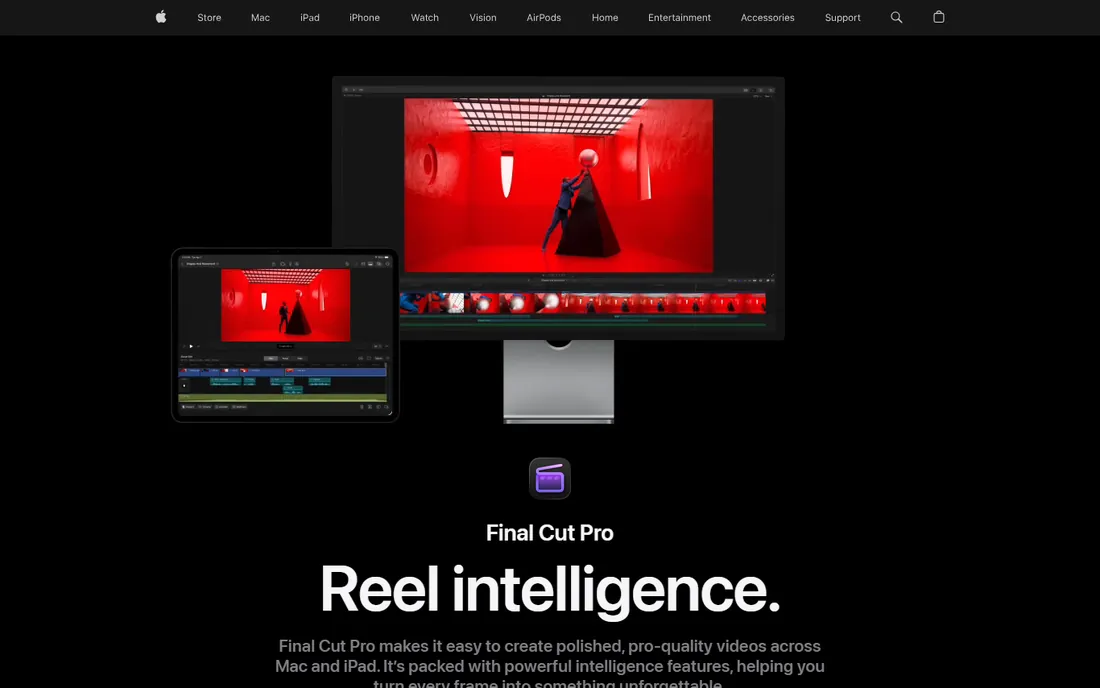The image size is (1100, 688).
Task: Select iPhone in the navigation bar
Action: (x=364, y=18)
